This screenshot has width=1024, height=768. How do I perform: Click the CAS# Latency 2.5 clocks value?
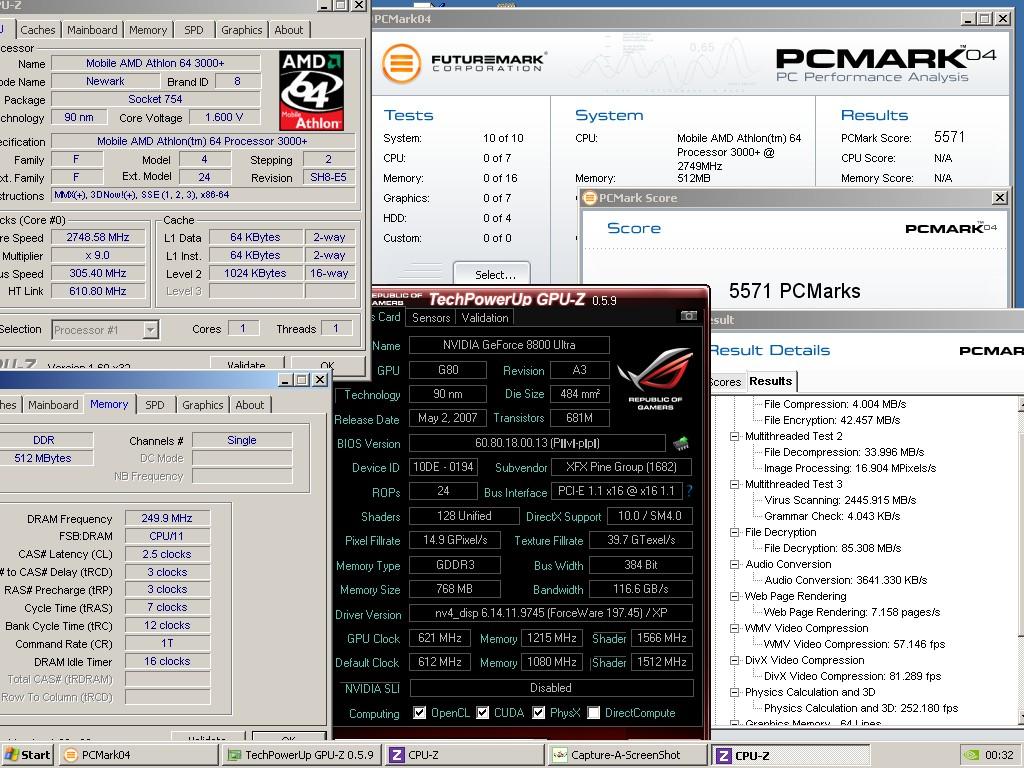click(x=167, y=554)
